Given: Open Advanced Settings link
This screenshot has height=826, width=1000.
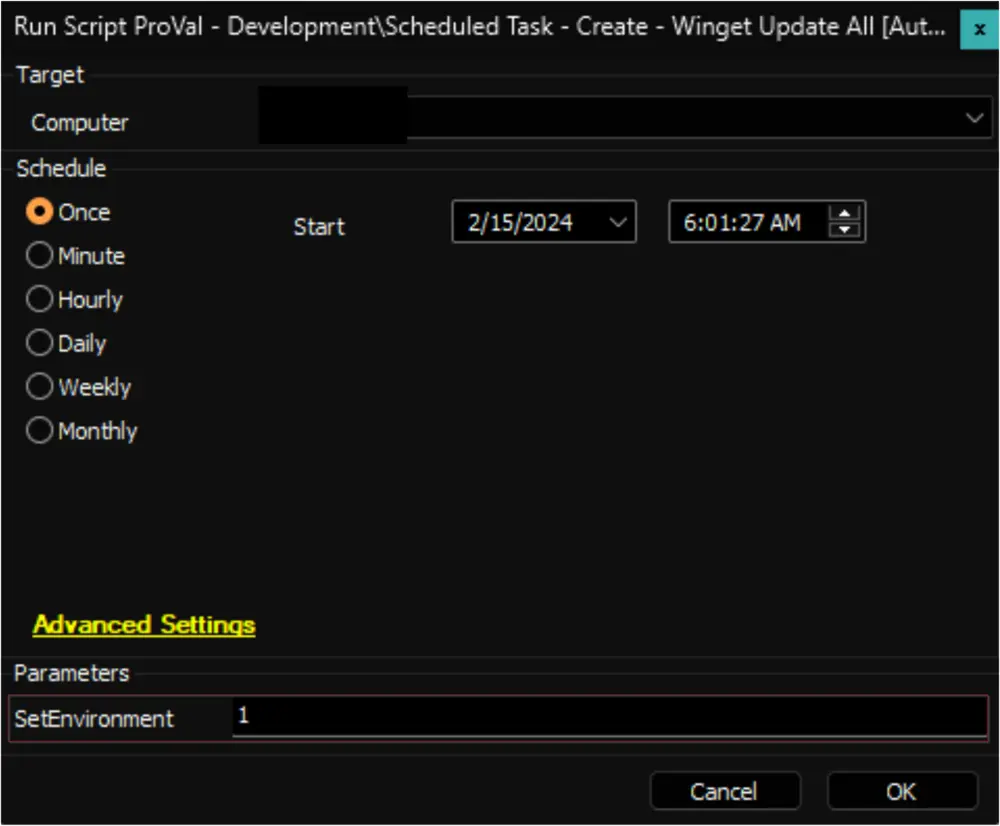Looking at the screenshot, I should tap(144, 624).
